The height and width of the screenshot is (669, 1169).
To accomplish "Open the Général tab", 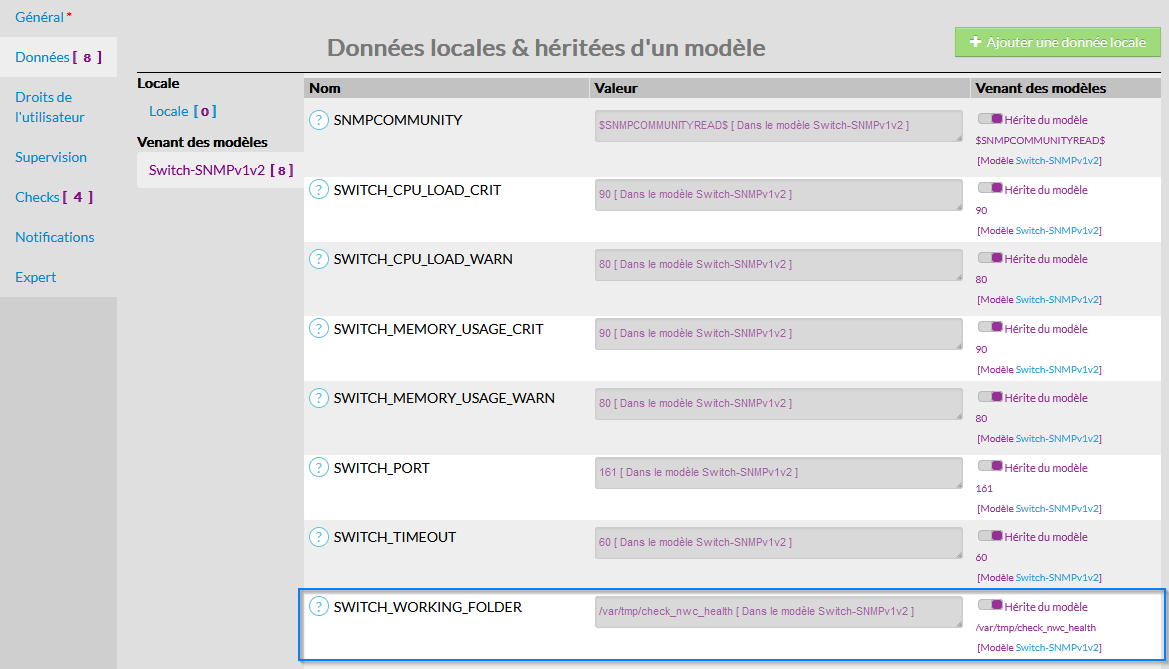I will 40,17.
